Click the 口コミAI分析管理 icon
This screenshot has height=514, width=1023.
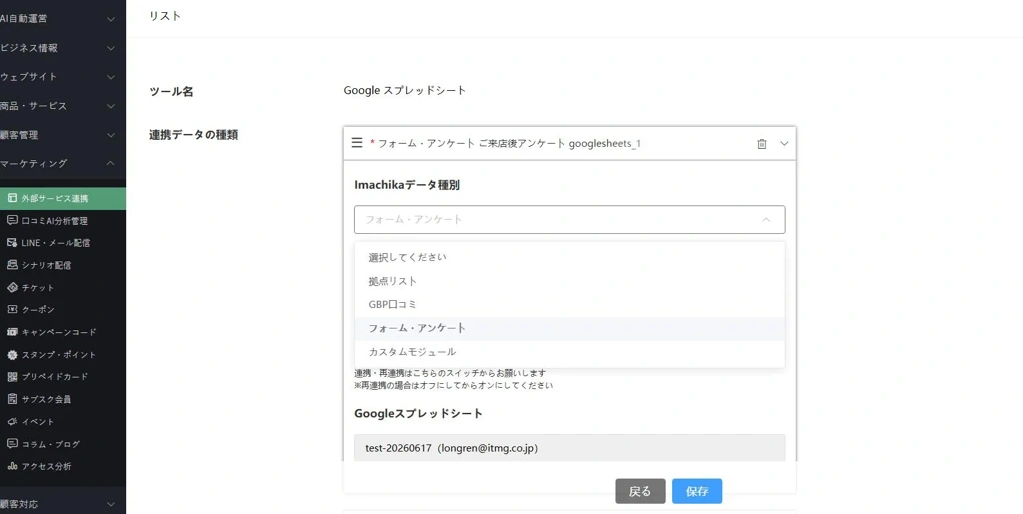point(12,220)
